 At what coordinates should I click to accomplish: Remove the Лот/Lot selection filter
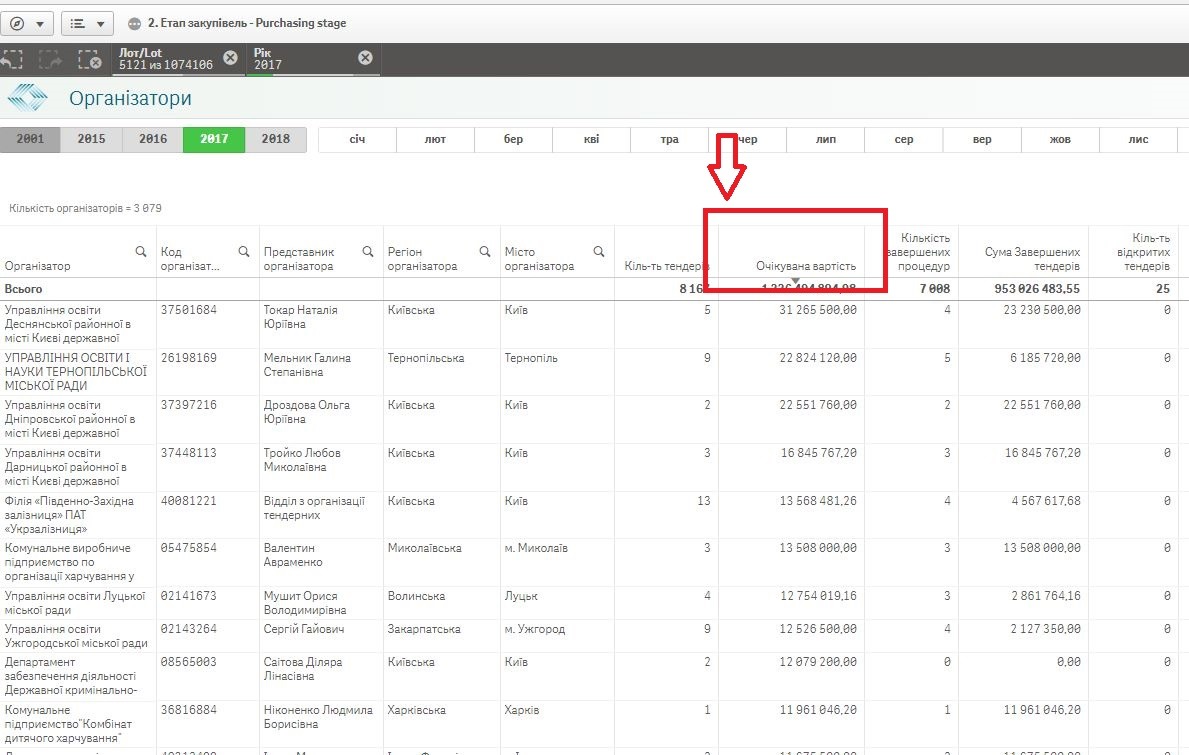pyautogui.click(x=230, y=58)
